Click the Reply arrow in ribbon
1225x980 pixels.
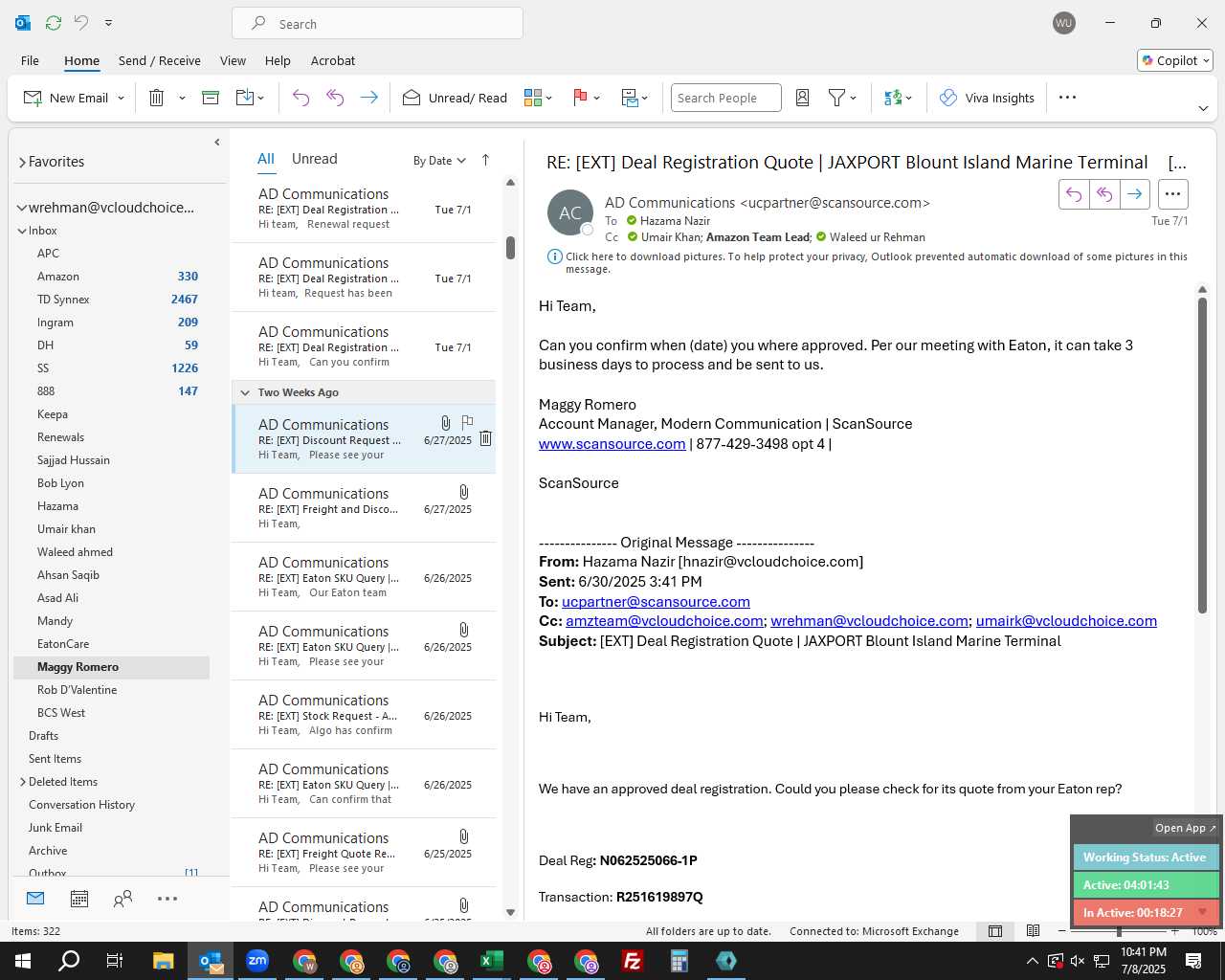click(301, 98)
